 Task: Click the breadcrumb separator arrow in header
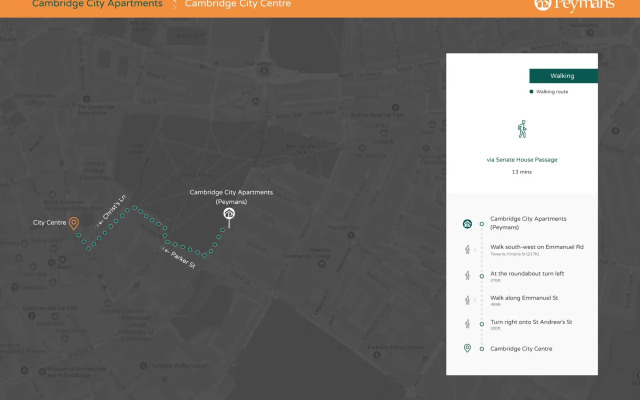coord(174,4)
